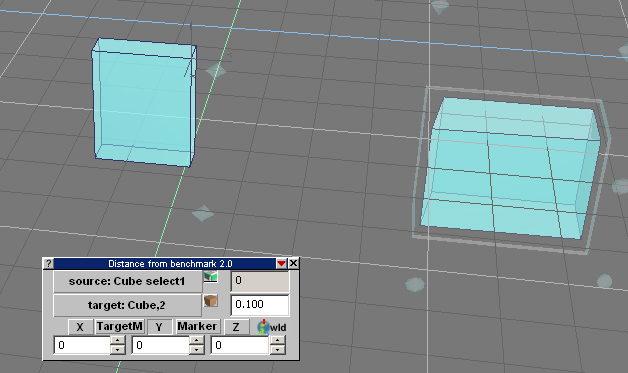Viewport: 628px width, 373px height.
Task: Click the red triangle in title bar
Action: click(x=282, y=263)
